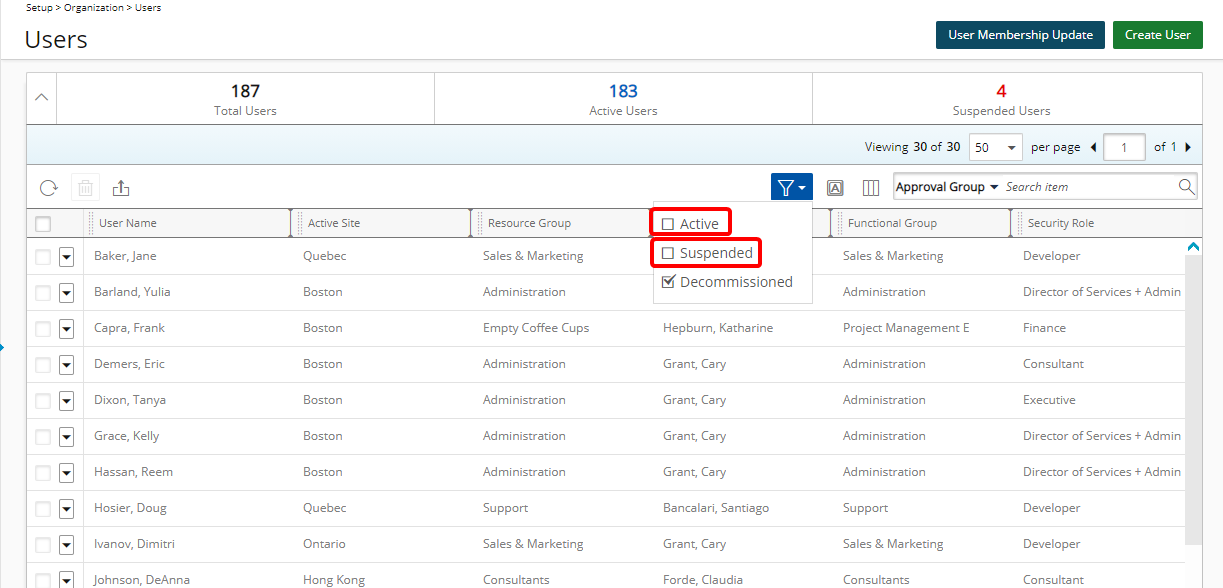Image resolution: width=1223 pixels, height=588 pixels.
Task: Select the Capra, Frank row checkbox
Action: [x=43, y=329]
